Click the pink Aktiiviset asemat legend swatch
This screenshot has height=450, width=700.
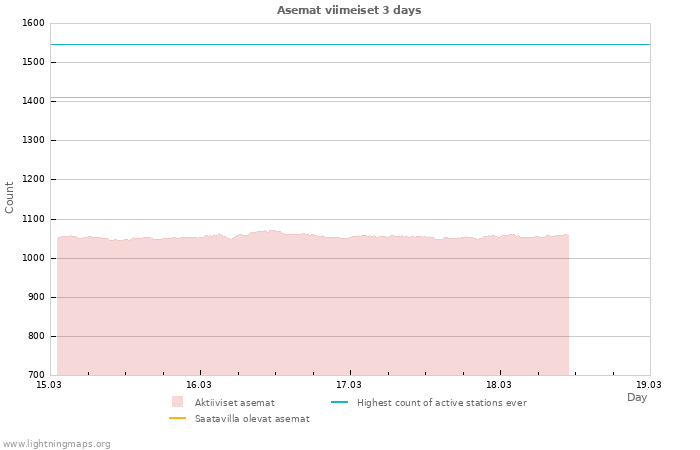point(178,402)
